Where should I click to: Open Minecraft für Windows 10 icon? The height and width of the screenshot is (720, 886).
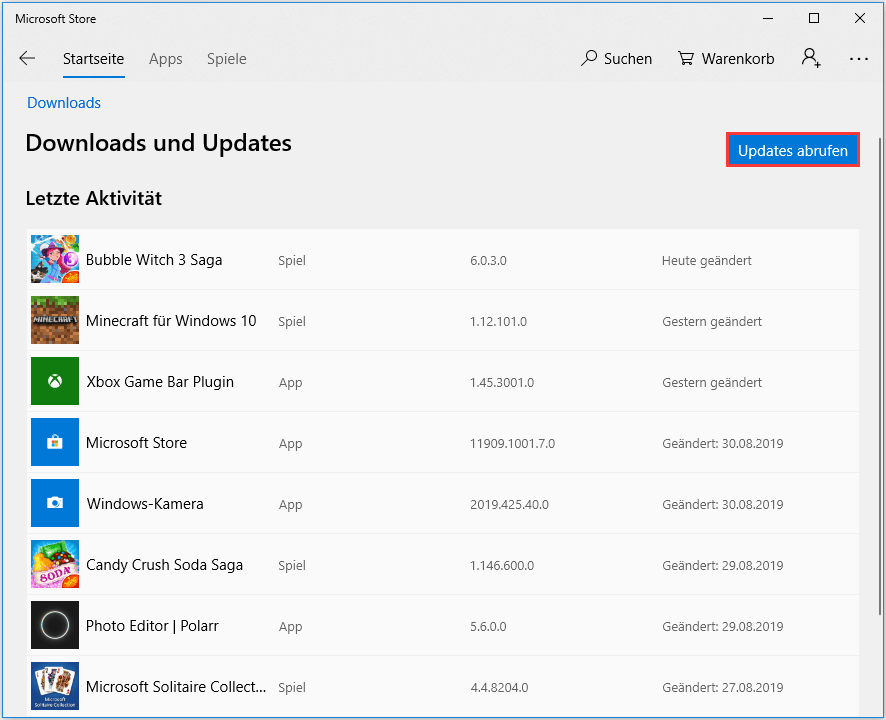(55, 320)
